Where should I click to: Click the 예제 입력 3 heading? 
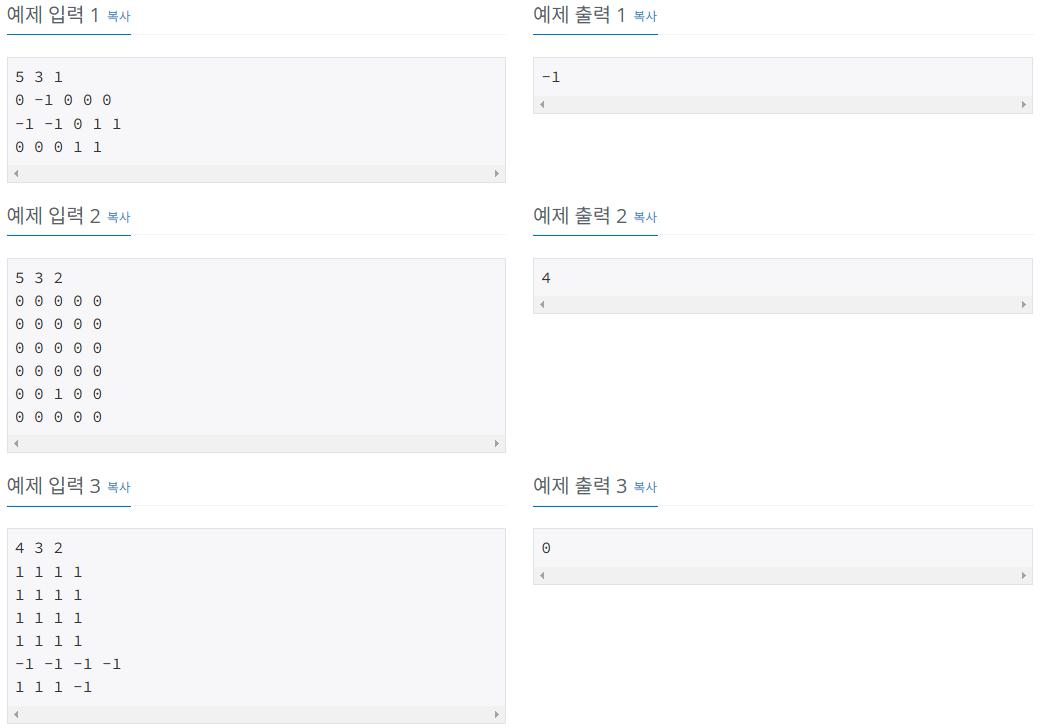click(x=55, y=486)
